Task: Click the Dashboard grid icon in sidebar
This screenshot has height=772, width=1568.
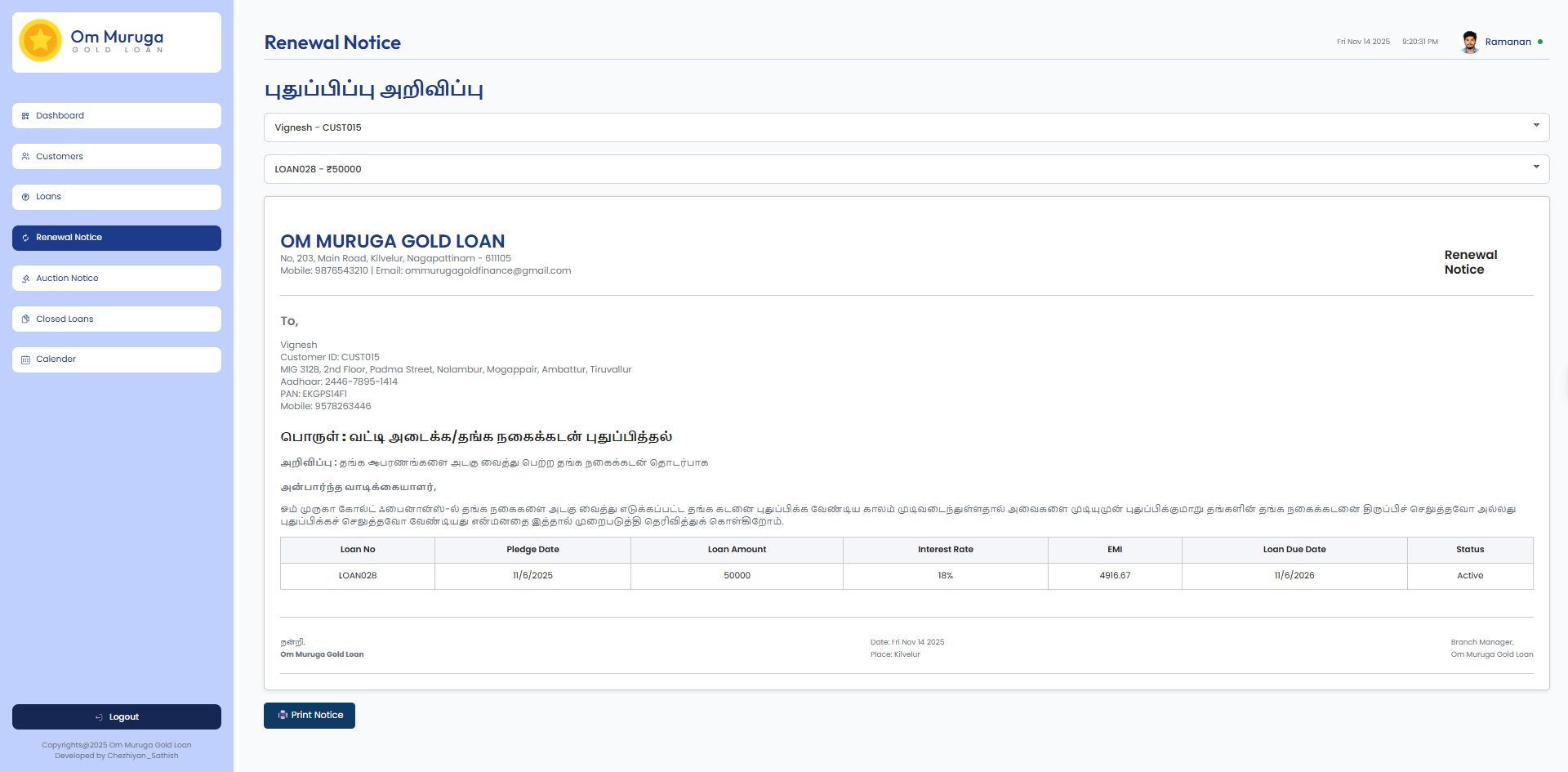Action: tap(25, 116)
